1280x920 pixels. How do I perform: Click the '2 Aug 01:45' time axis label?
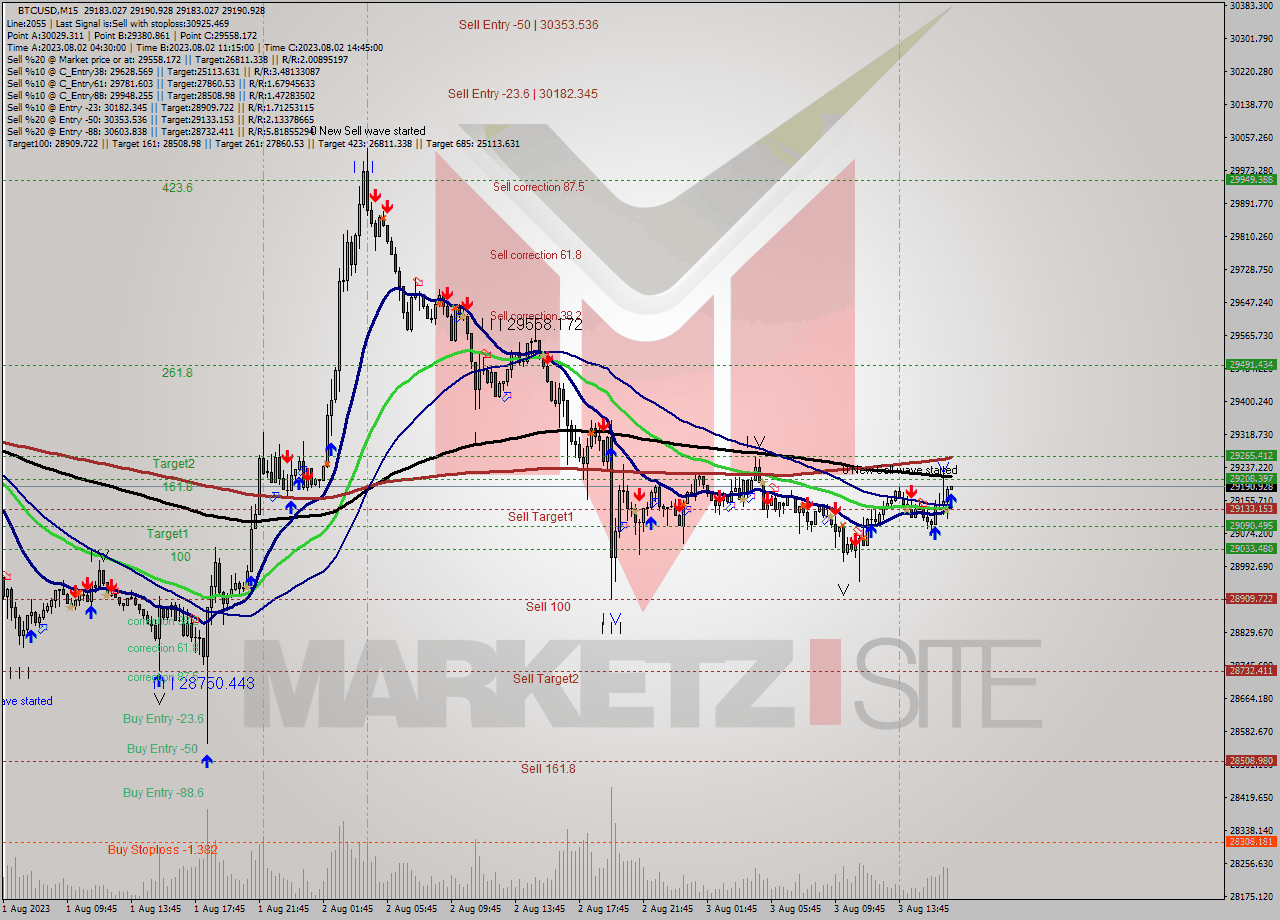(348, 909)
